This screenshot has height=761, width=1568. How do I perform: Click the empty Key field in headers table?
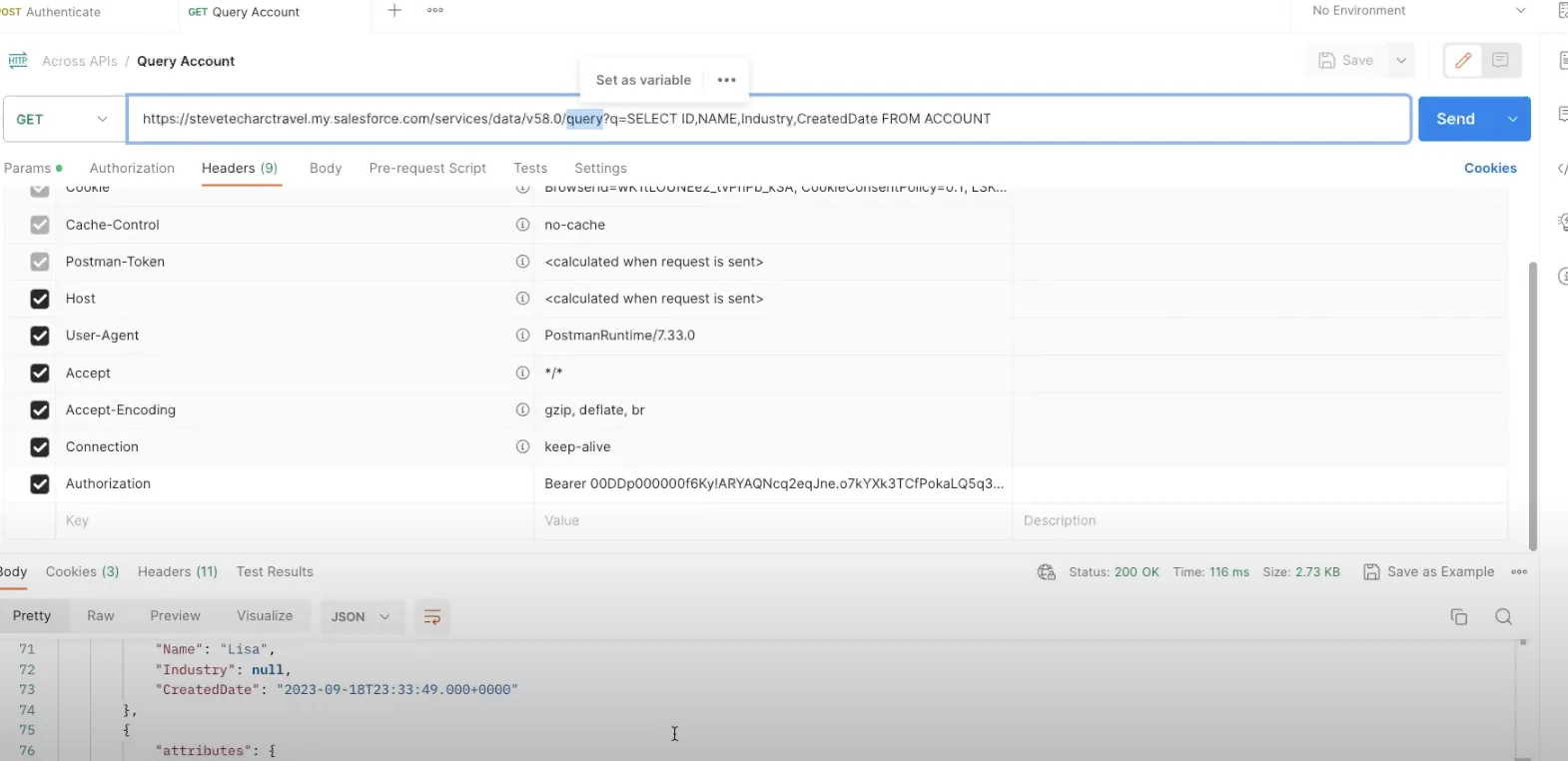pos(295,520)
